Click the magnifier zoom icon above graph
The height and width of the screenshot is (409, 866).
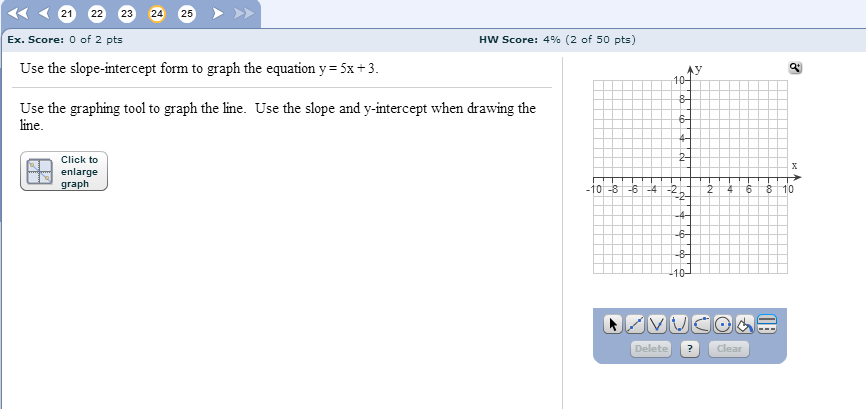(795, 68)
